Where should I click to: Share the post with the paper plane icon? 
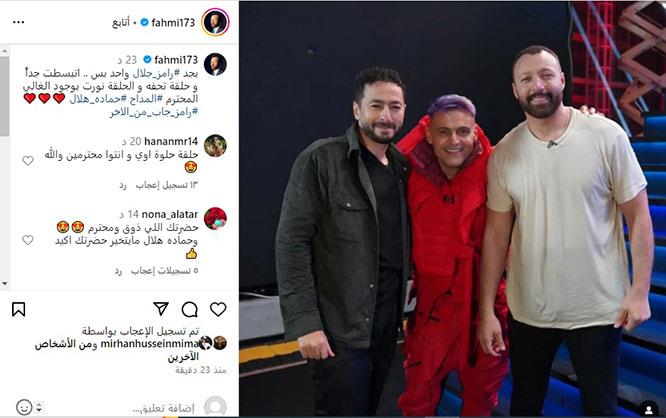pos(161,309)
